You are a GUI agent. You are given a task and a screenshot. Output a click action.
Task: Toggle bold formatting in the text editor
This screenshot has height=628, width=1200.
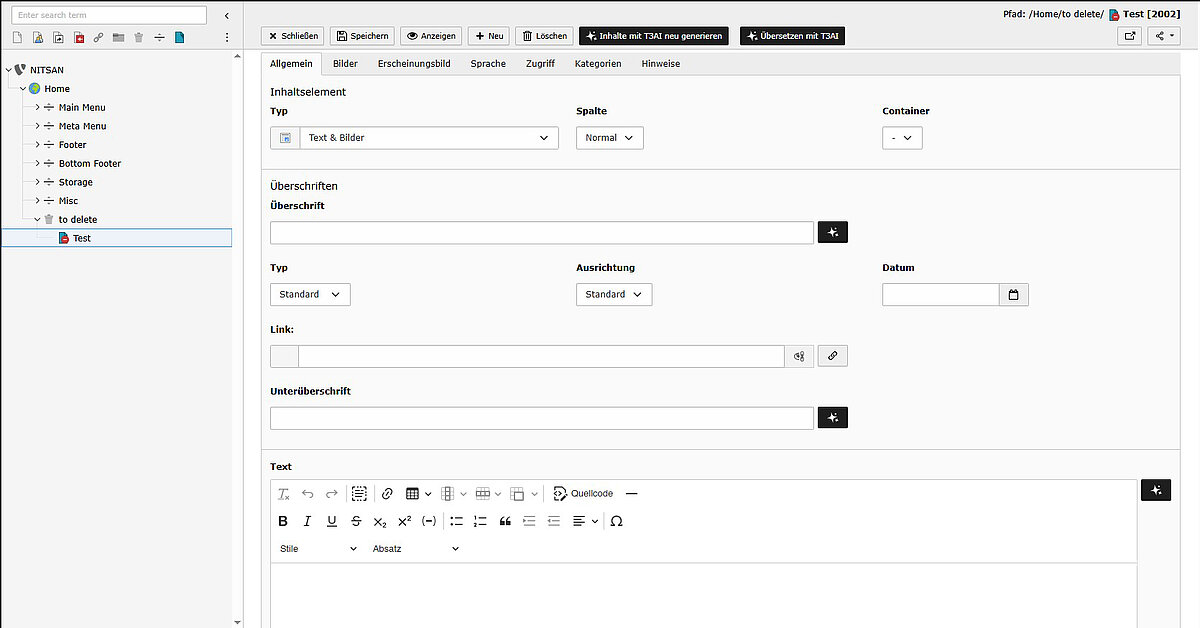(x=283, y=521)
